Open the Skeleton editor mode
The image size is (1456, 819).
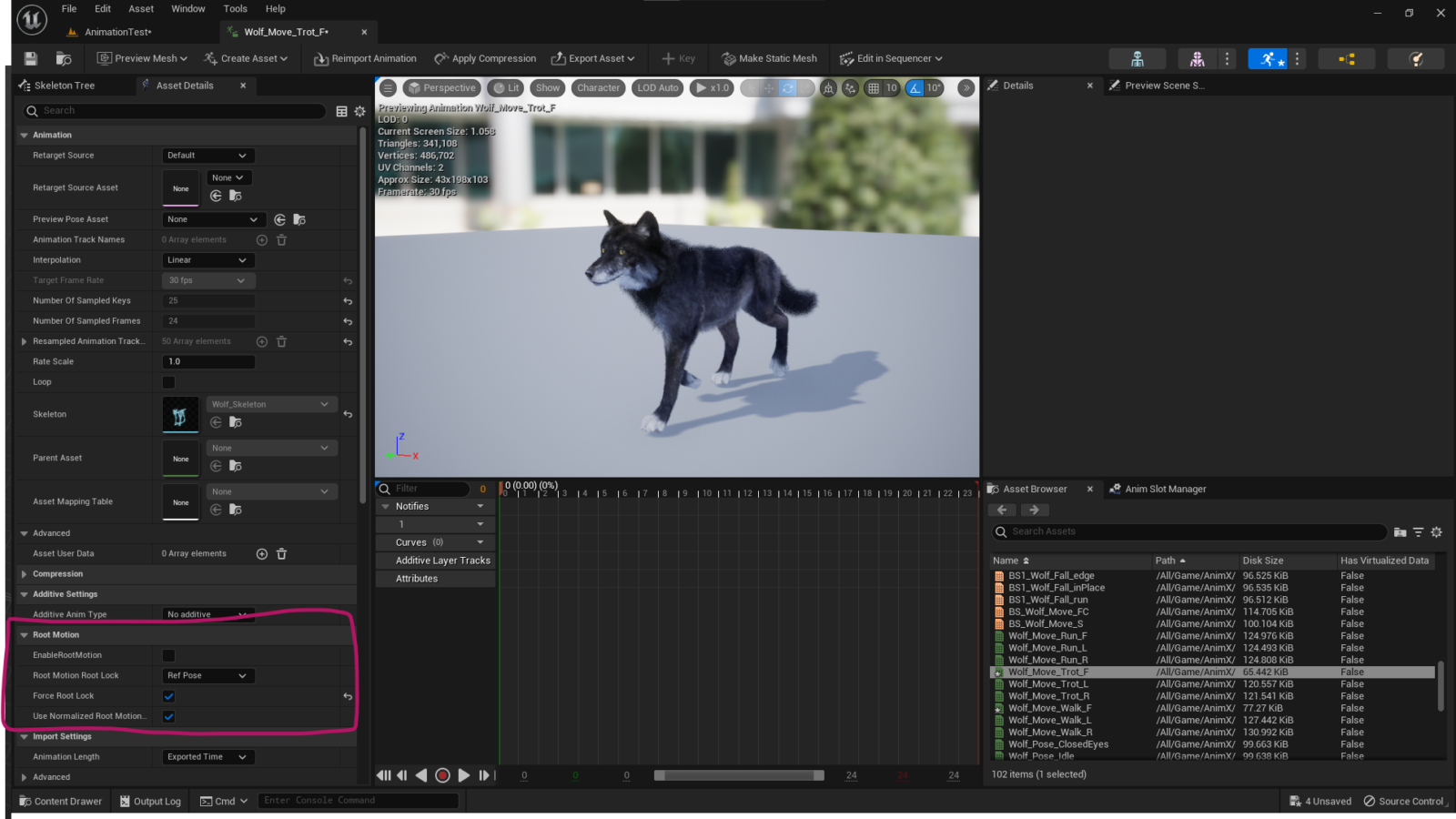click(1137, 58)
